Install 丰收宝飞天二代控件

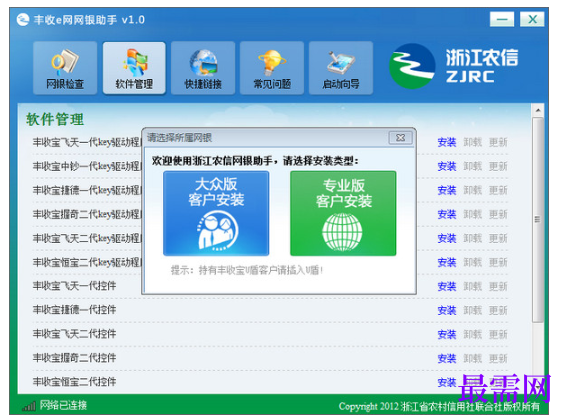[x=447, y=334]
